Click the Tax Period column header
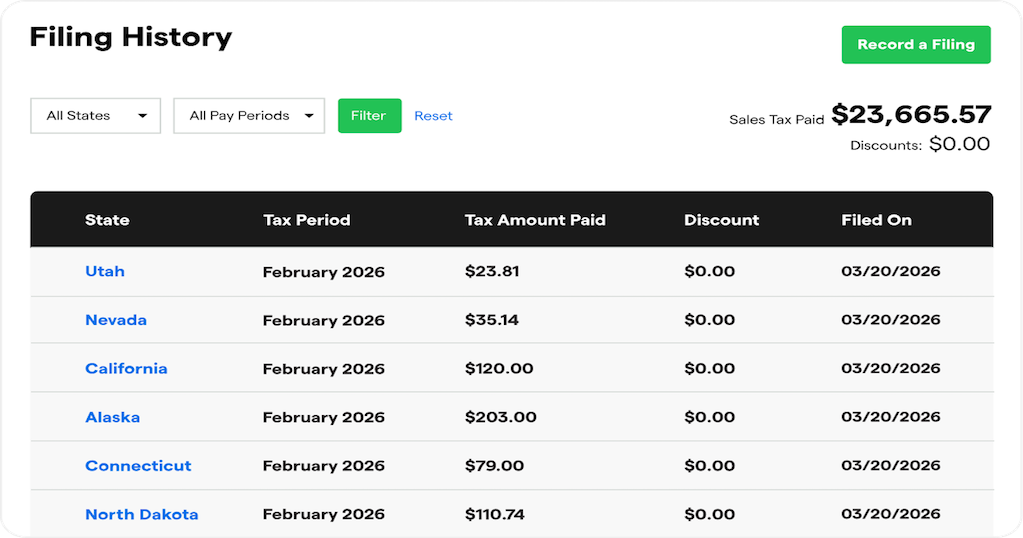This screenshot has height=538, width=1023. (x=307, y=220)
